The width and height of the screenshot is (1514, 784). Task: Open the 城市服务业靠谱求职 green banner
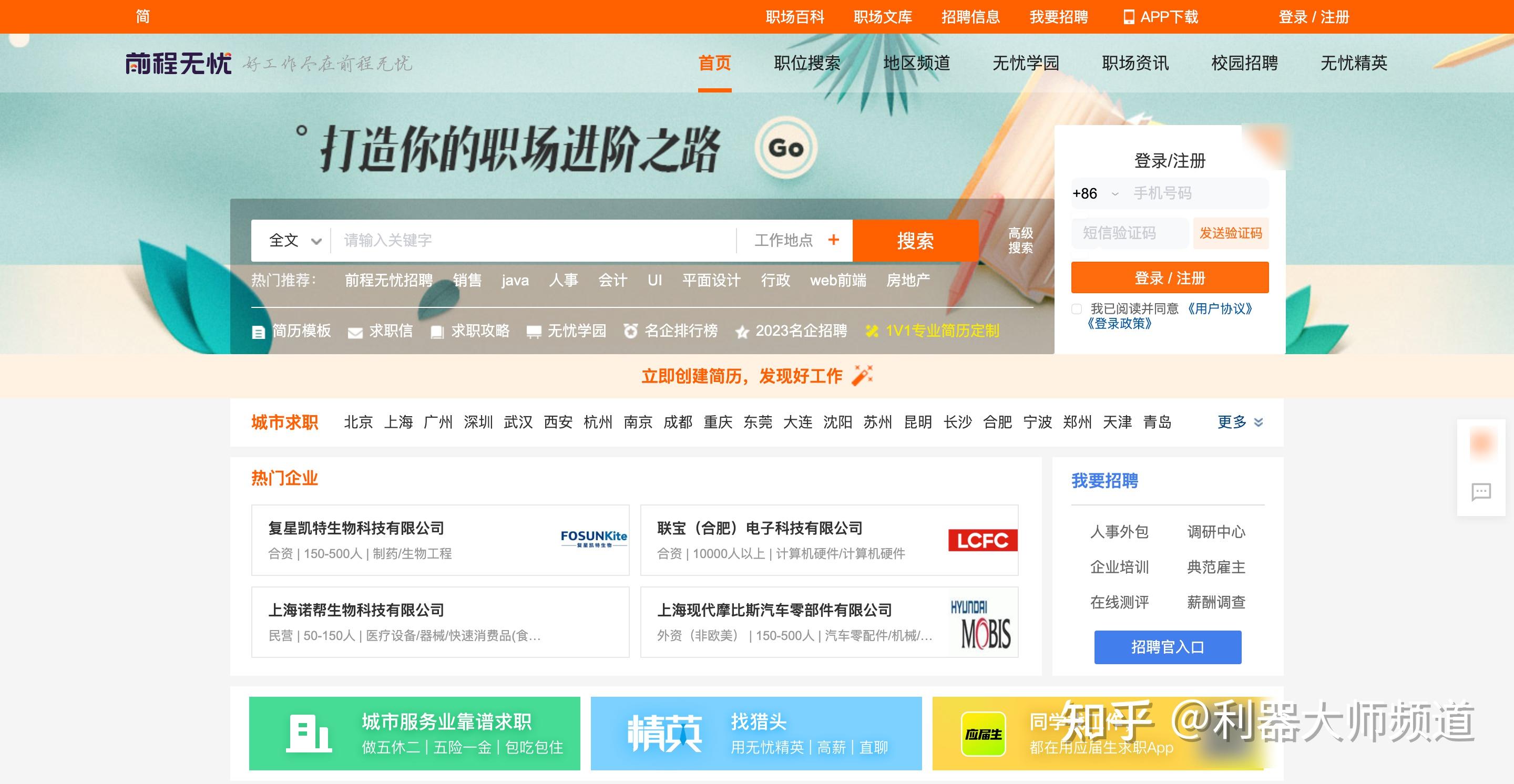[414, 733]
